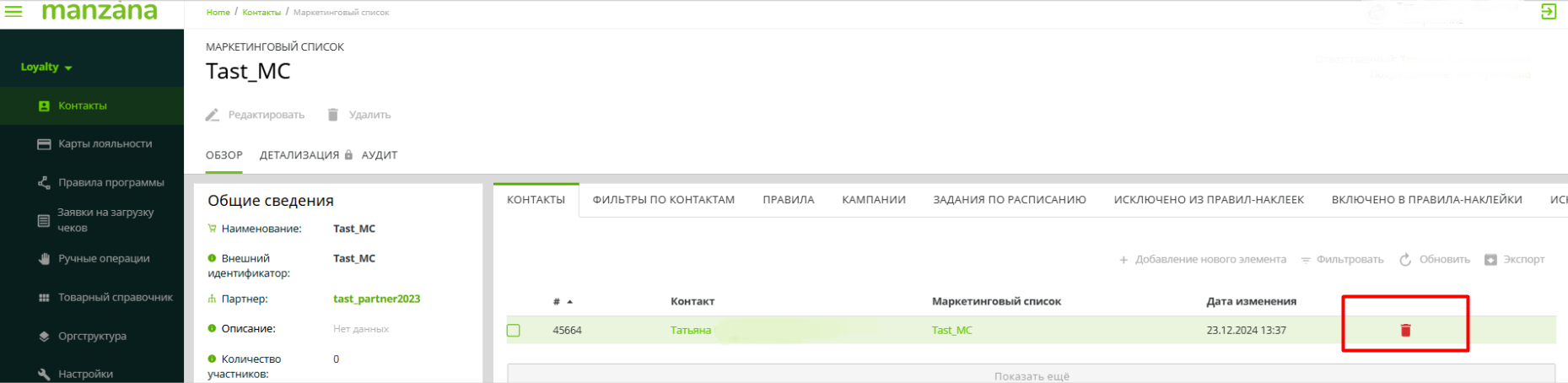Sort by the # column header
Screen dimensions: 1568x383
[x=558, y=301]
